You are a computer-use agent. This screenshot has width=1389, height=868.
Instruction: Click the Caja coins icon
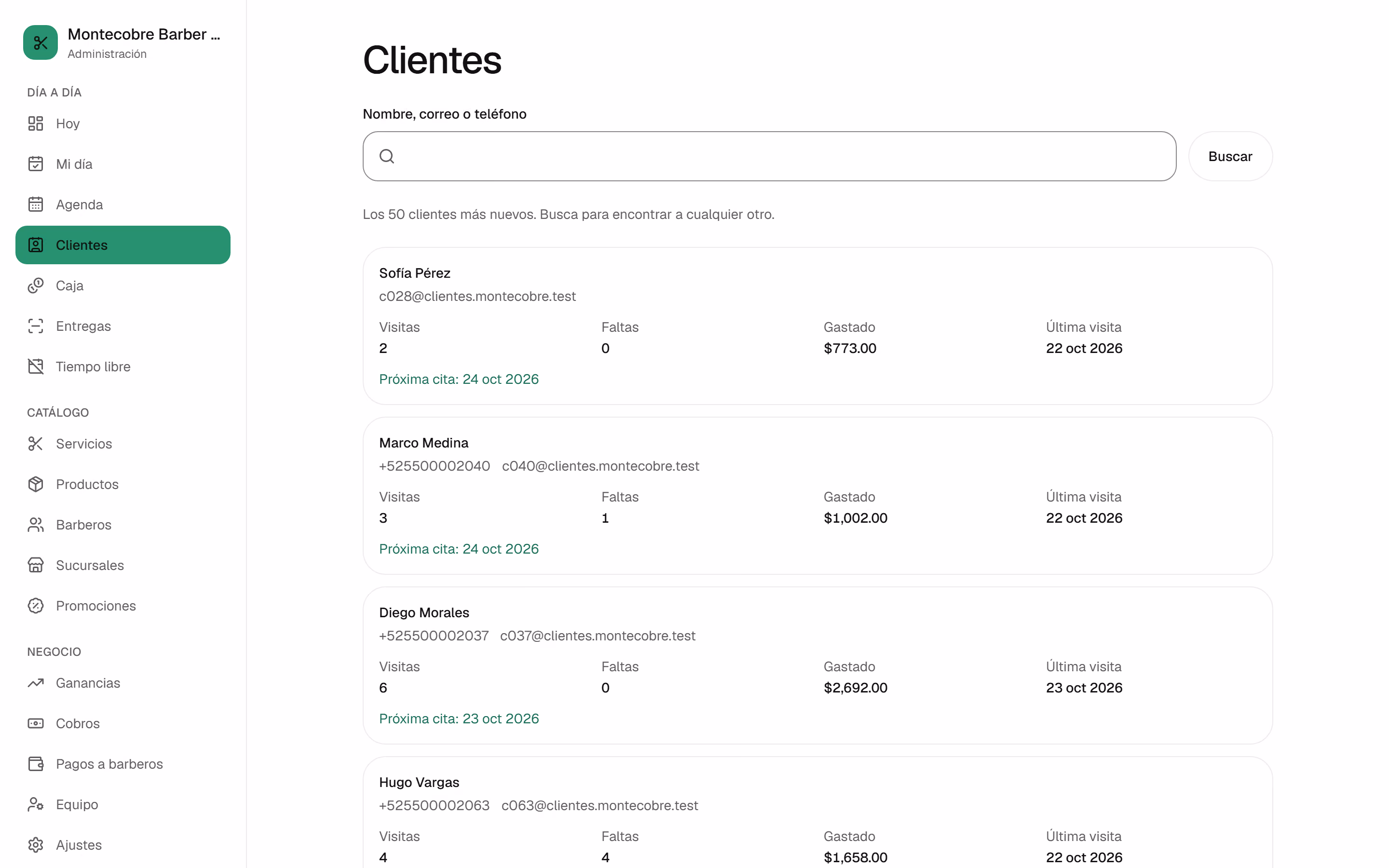pos(36,285)
